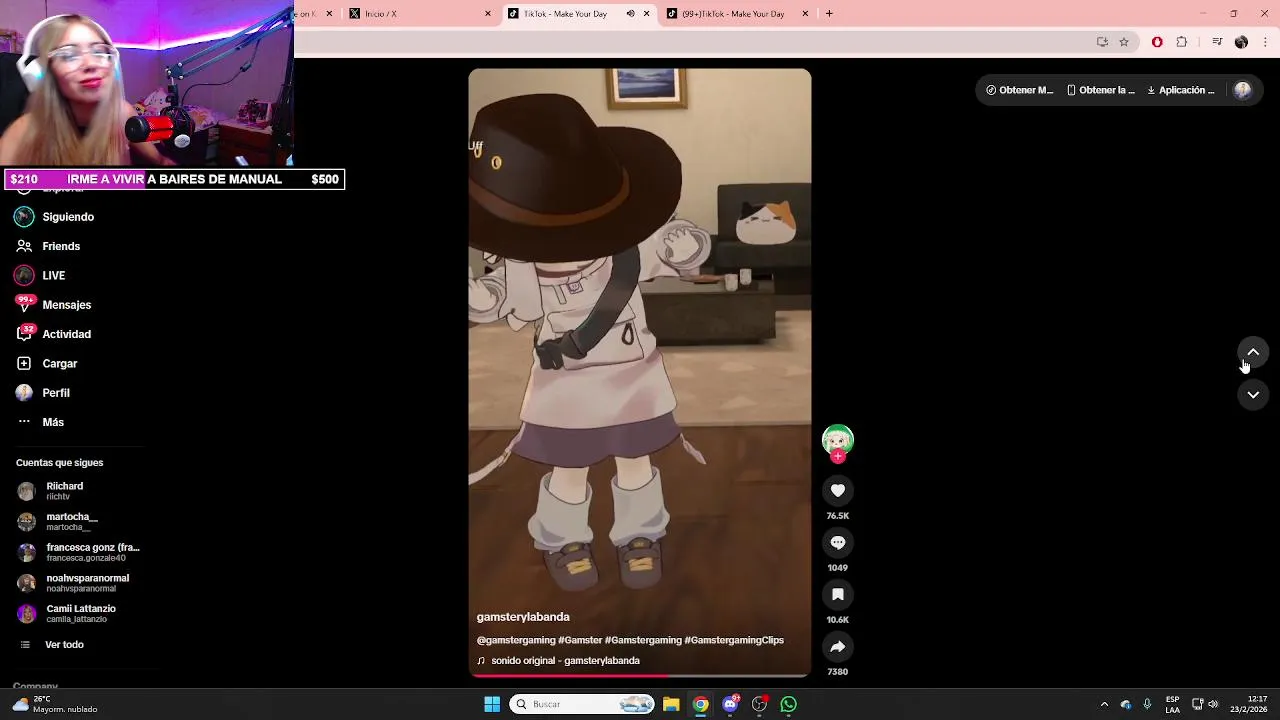Click the #Gamster hashtag
Viewport: 1280px width, 720px height.
pos(580,640)
